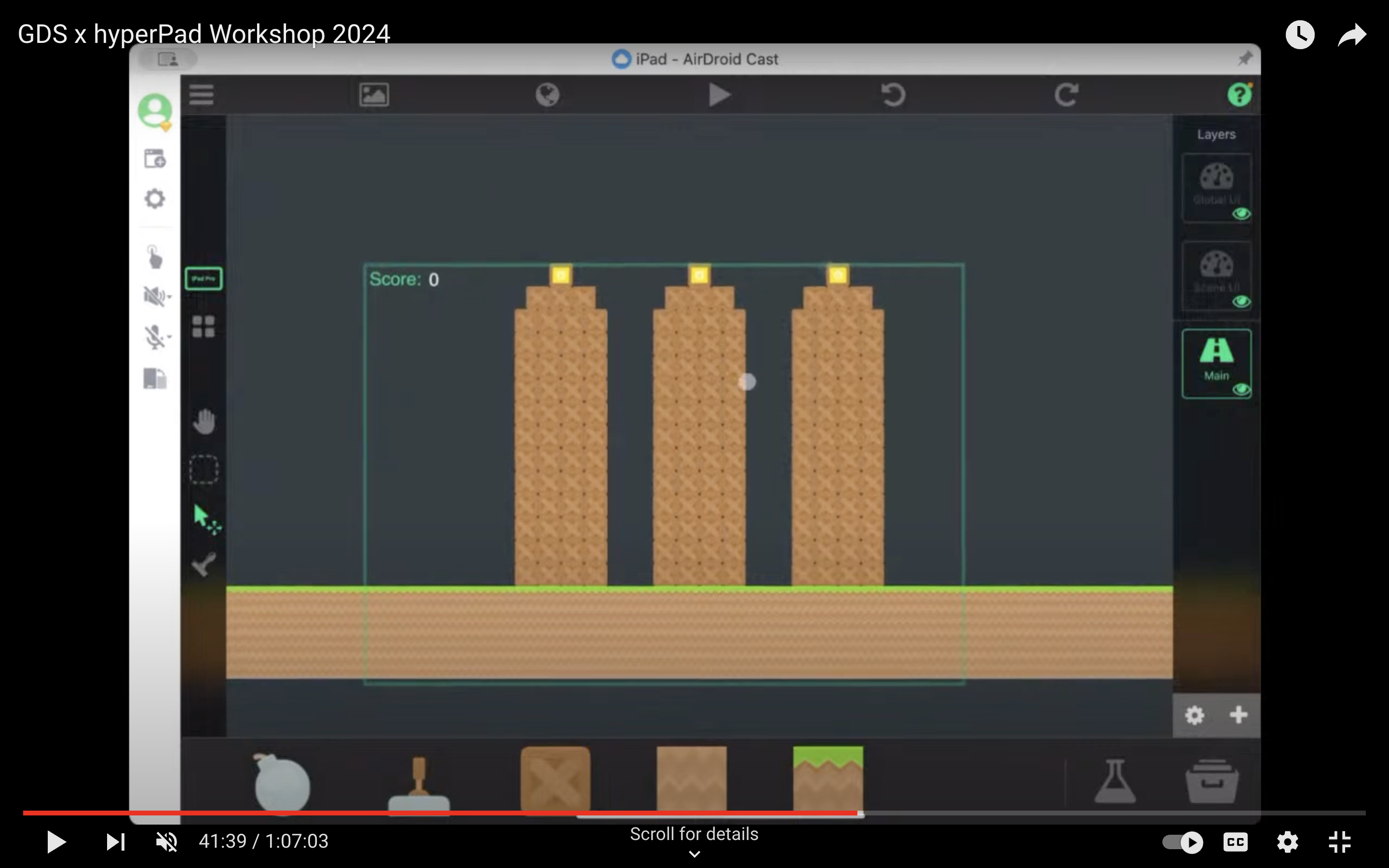This screenshot has width=1389, height=868.
Task: Pick the bomb object from the tray
Action: click(282, 783)
